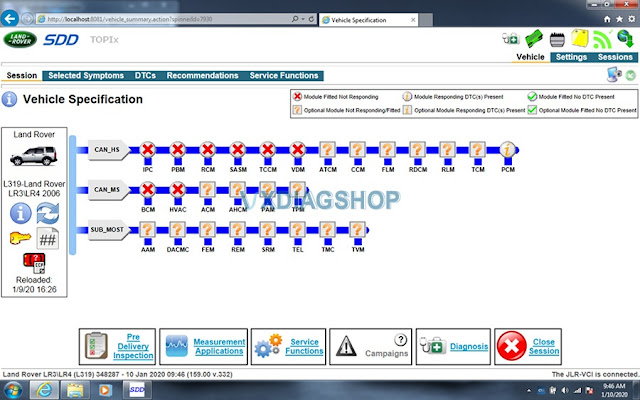Click the TVM module icon
This screenshot has width=640, height=400.
click(358, 230)
